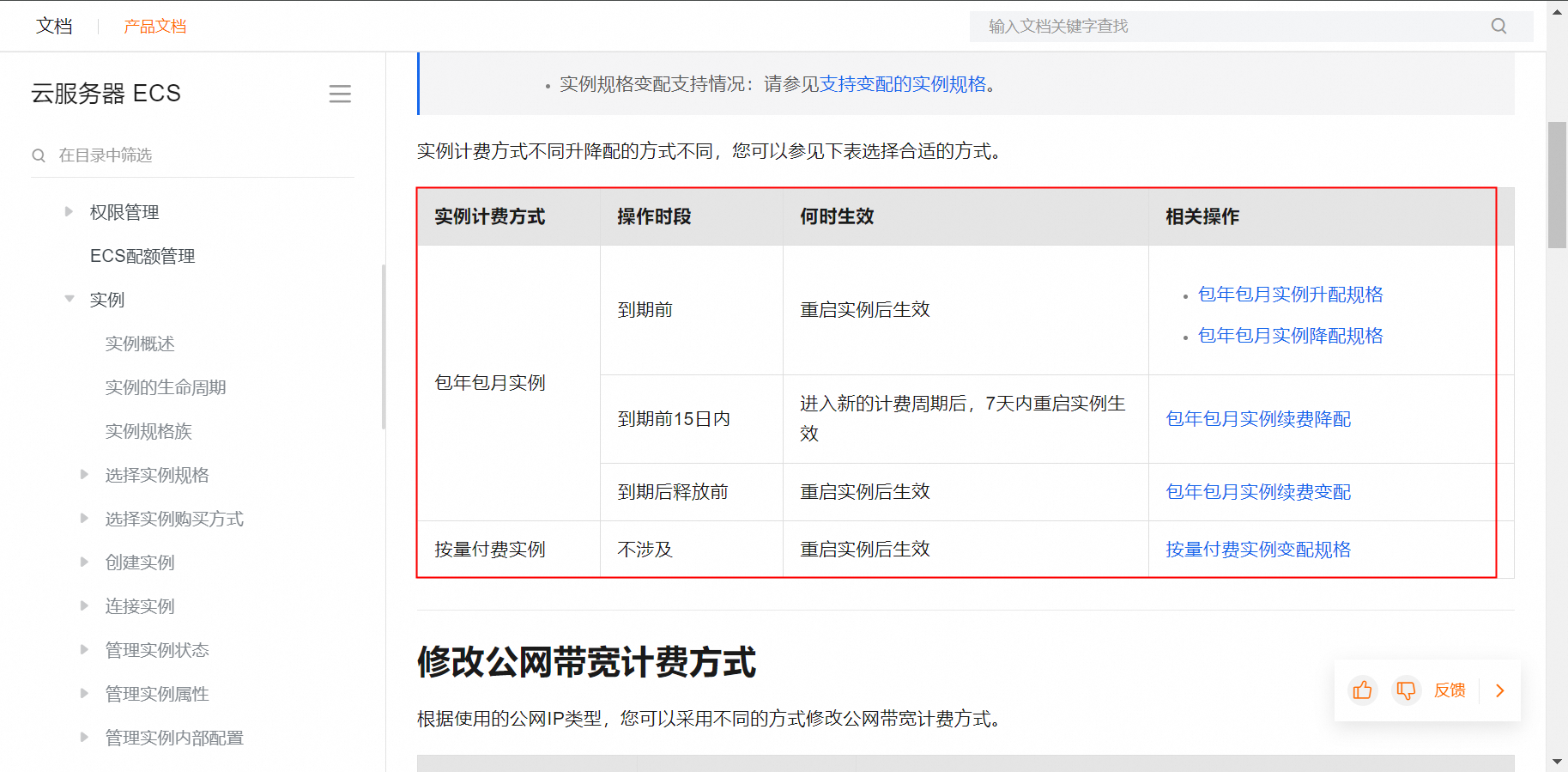Expand the 管理实例状态 arrow
This screenshot has width=1568, height=772.
84,649
